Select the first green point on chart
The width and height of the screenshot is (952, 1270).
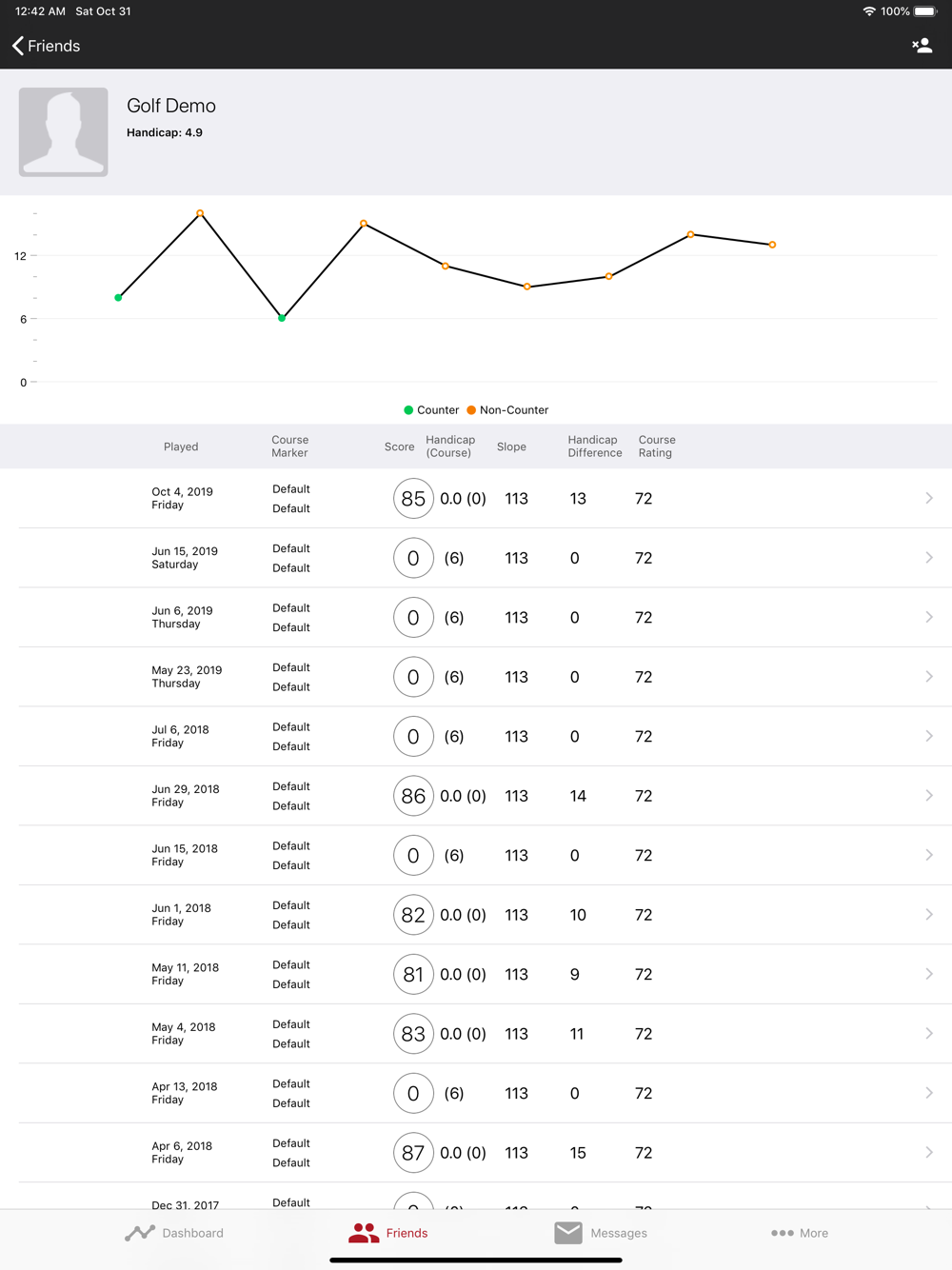pyautogui.click(x=118, y=298)
